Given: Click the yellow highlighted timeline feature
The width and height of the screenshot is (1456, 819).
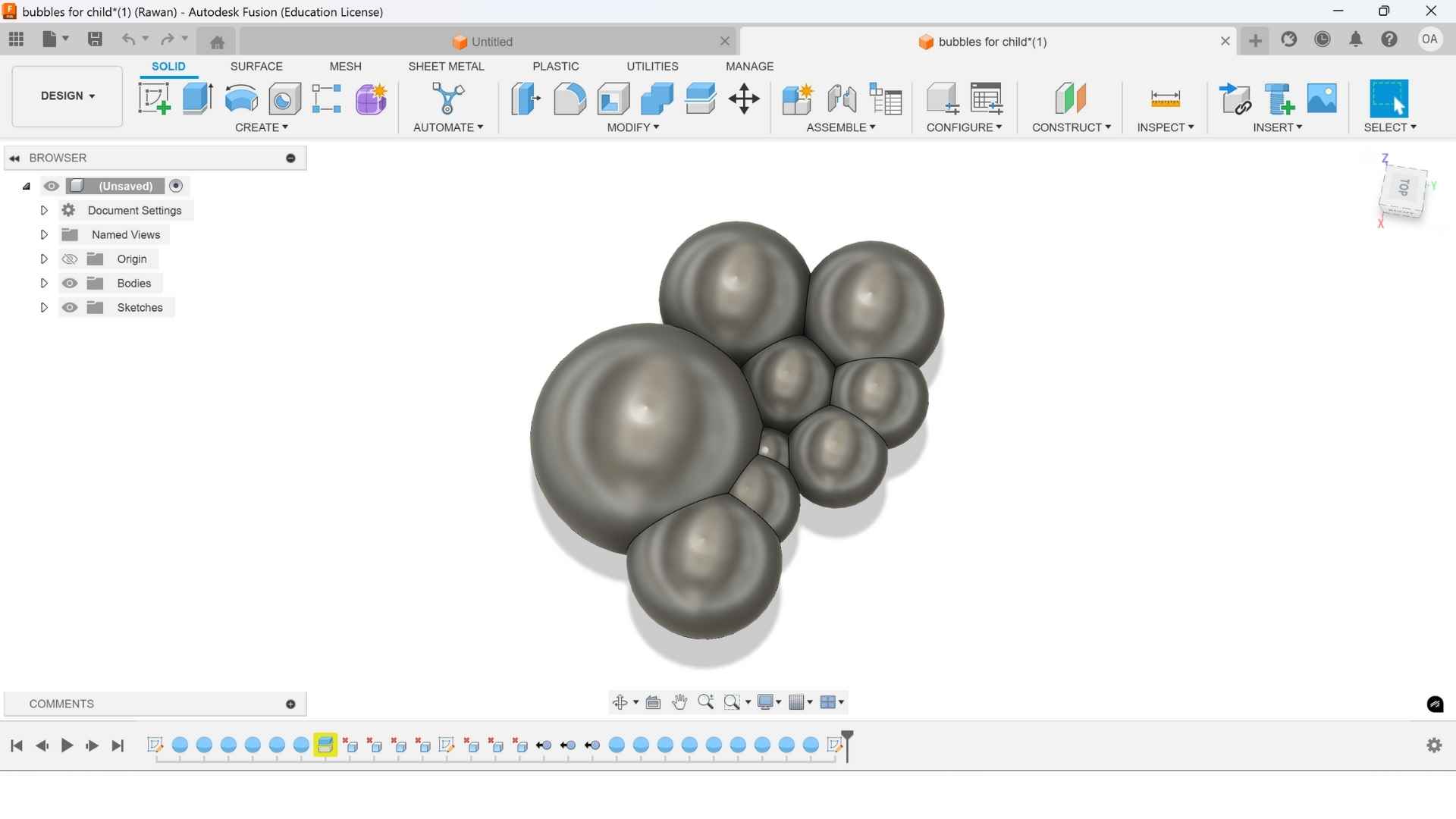Looking at the screenshot, I should [325, 745].
